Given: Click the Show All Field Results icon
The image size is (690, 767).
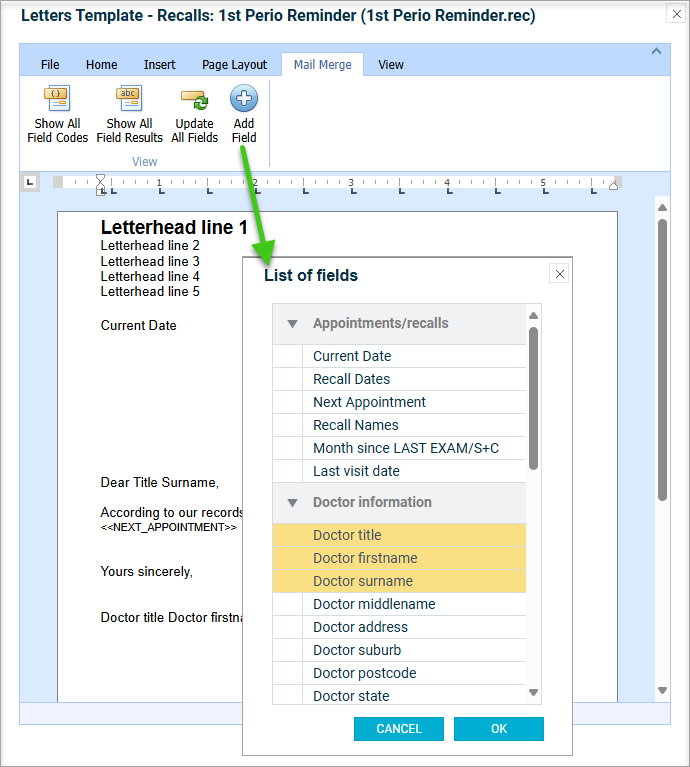Looking at the screenshot, I should (x=129, y=98).
